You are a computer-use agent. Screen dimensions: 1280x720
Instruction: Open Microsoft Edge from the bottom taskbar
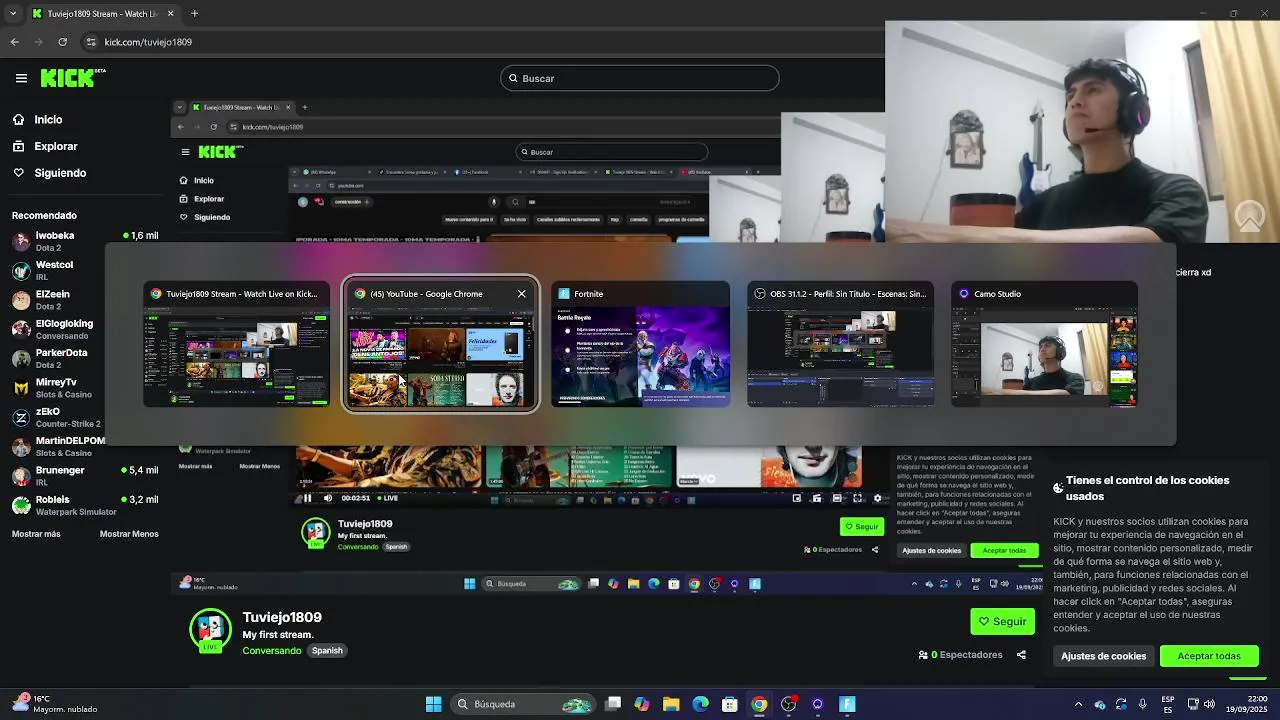700,704
